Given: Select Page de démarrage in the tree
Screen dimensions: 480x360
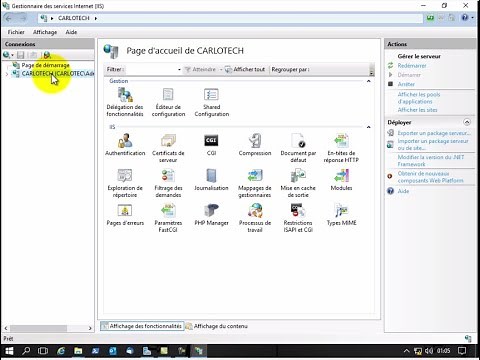Looking at the screenshot, I should [x=45, y=65].
